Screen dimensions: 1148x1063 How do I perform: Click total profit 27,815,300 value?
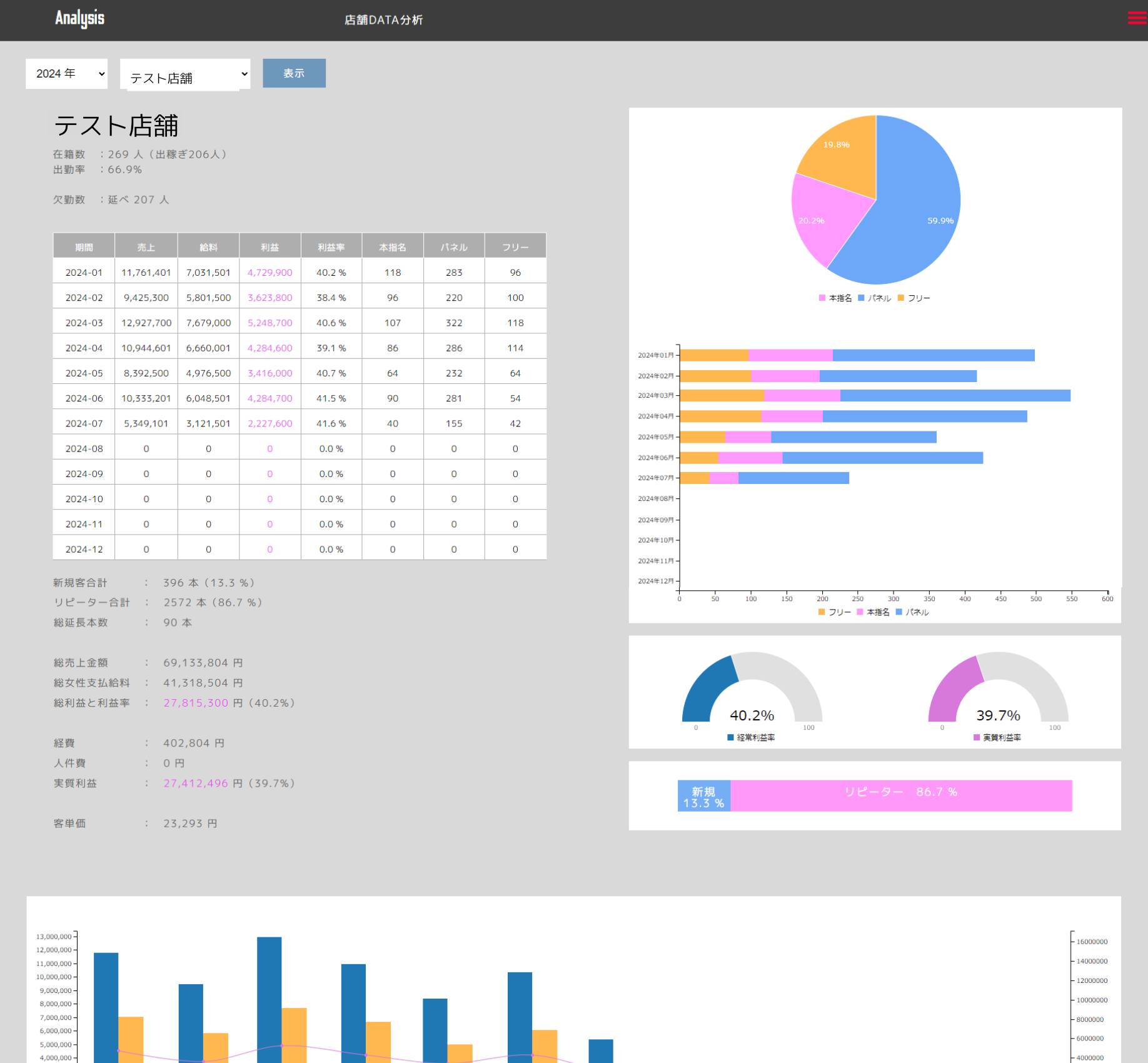[196, 703]
